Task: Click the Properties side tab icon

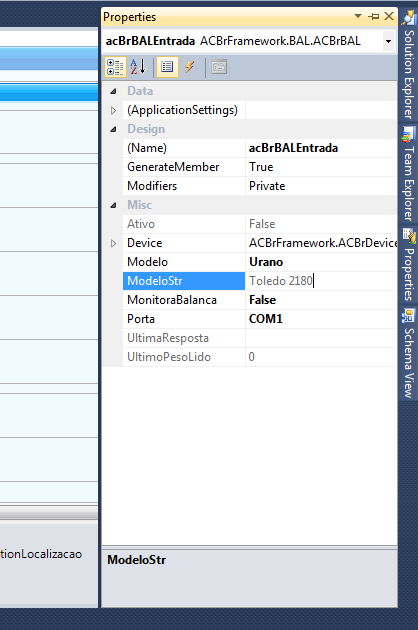Action: pyautogui.click(x=409, y=237)
